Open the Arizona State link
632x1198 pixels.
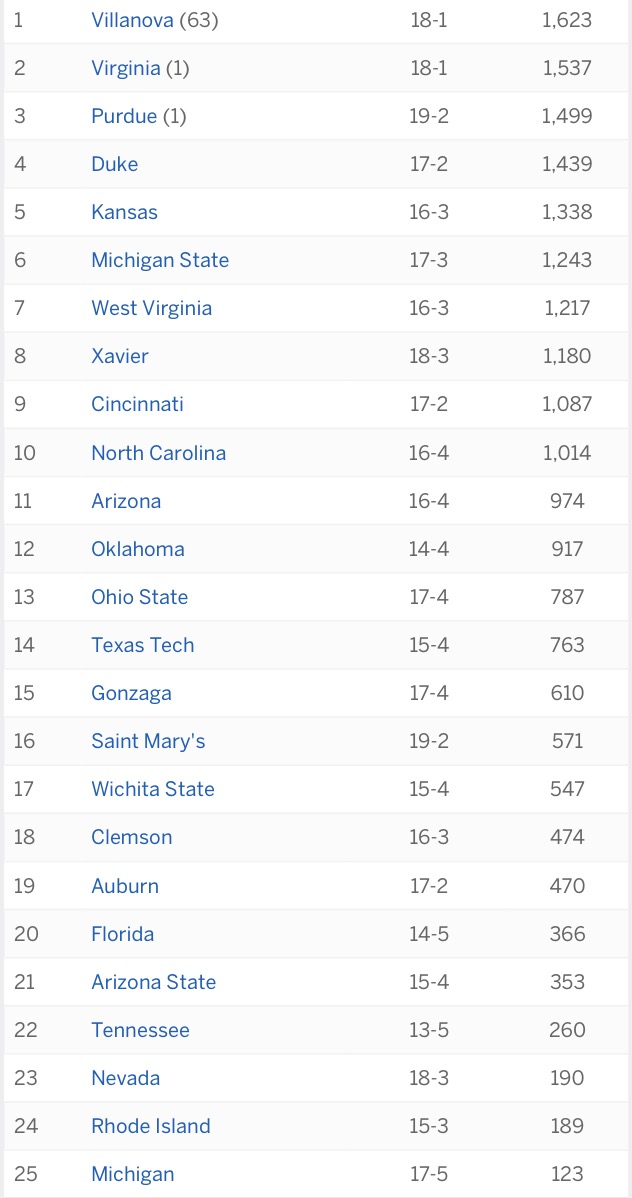[x=153, y=982]
